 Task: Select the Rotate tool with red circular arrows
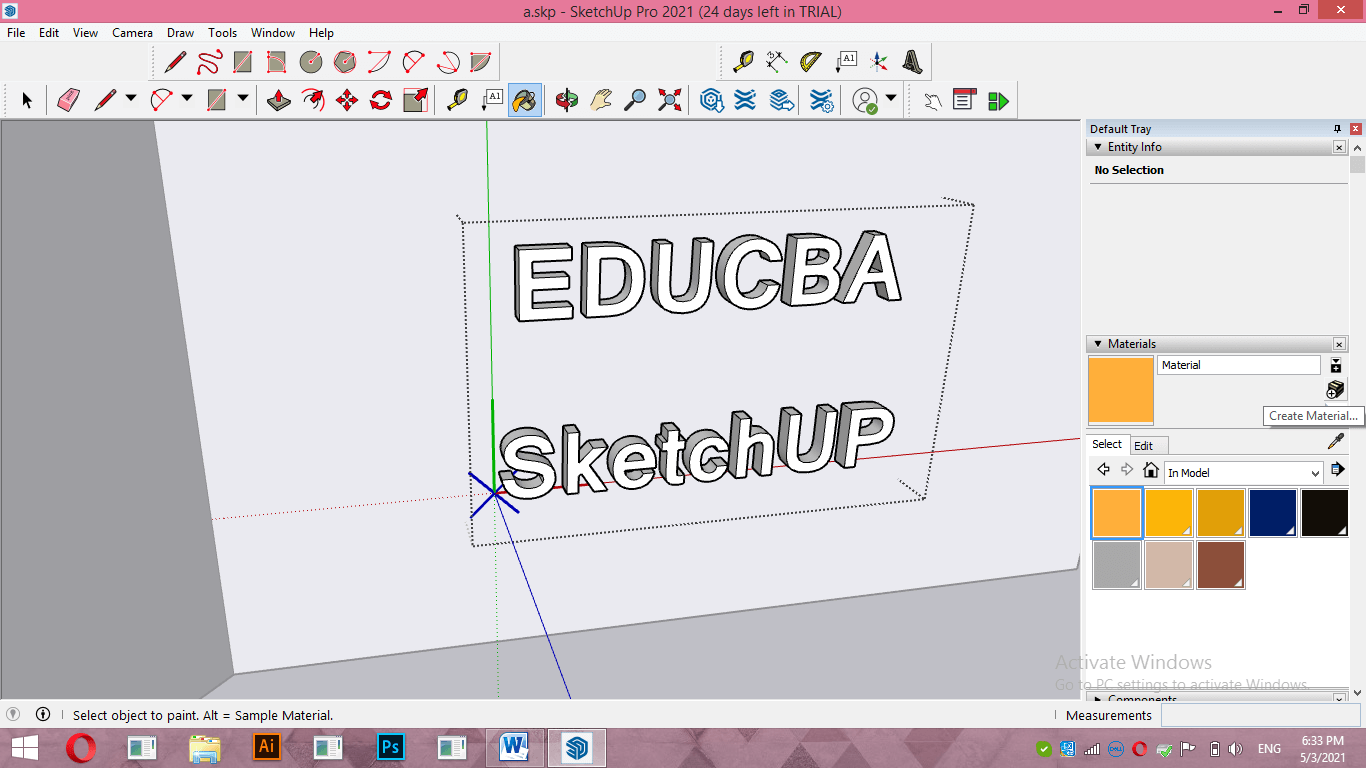tap(381, 100)
